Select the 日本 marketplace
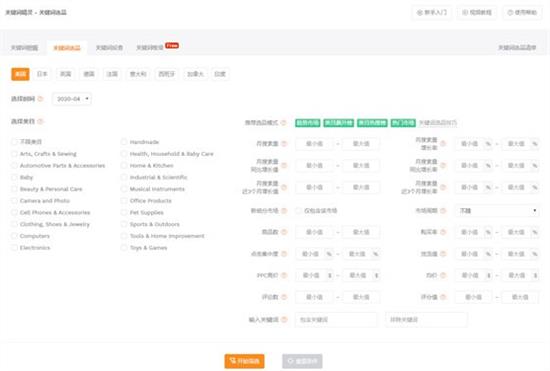 (42, 74)
